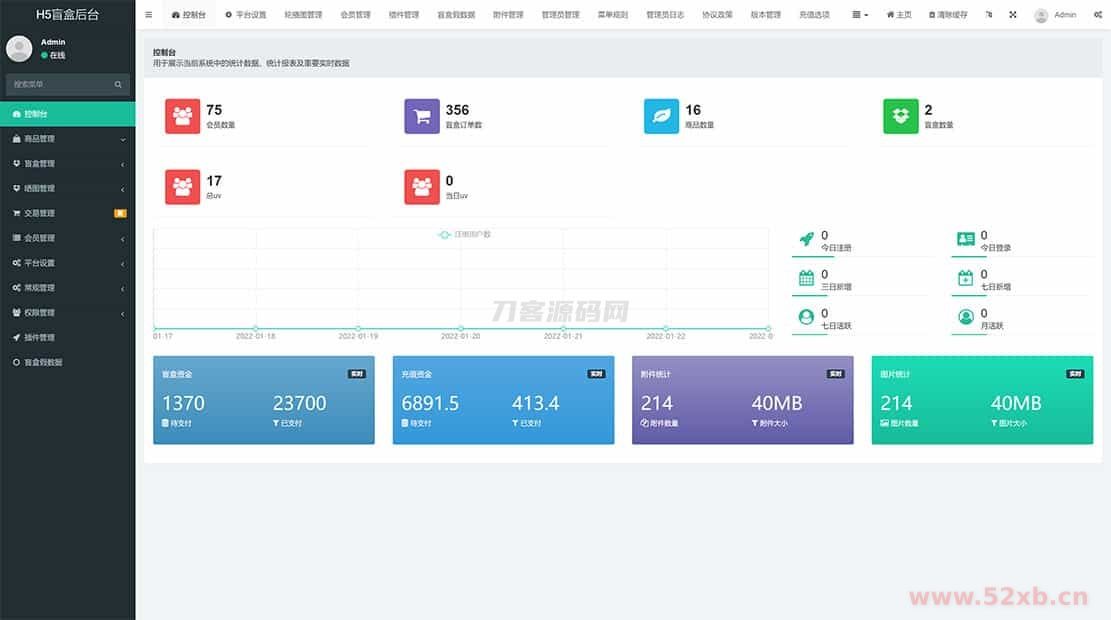Go to 主页 home link

click(899, 15)
